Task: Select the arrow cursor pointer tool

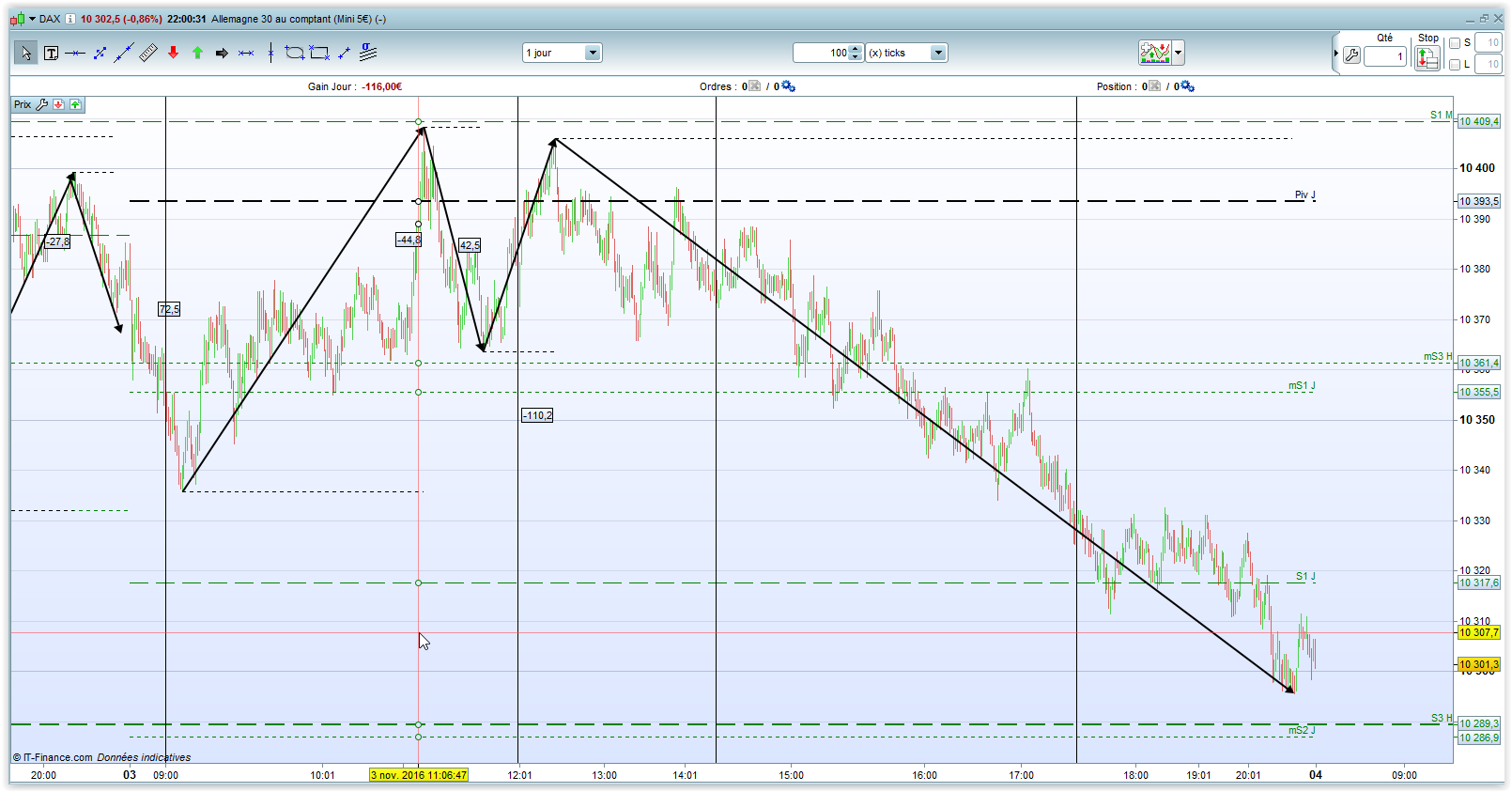Action: click(25, 54)
